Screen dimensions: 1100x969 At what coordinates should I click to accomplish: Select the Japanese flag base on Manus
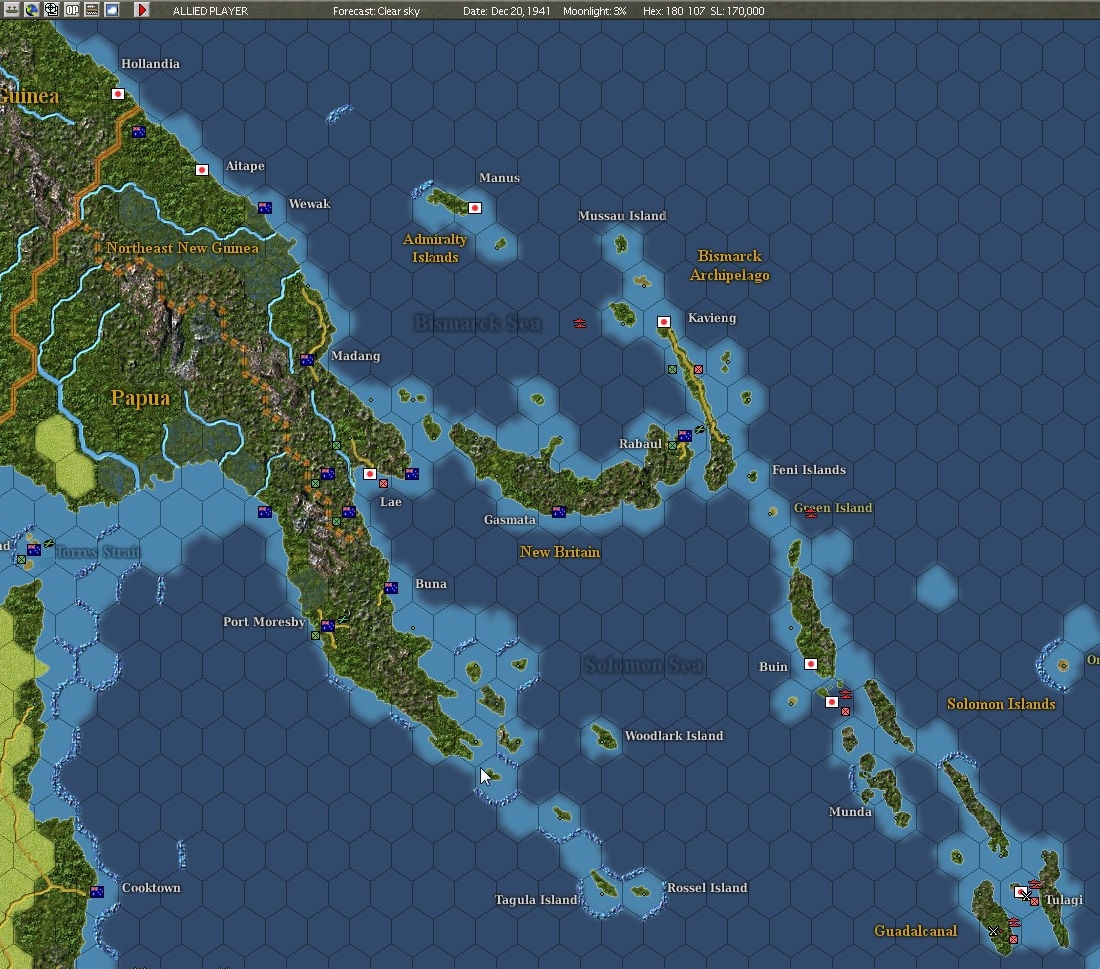point(475,208)
